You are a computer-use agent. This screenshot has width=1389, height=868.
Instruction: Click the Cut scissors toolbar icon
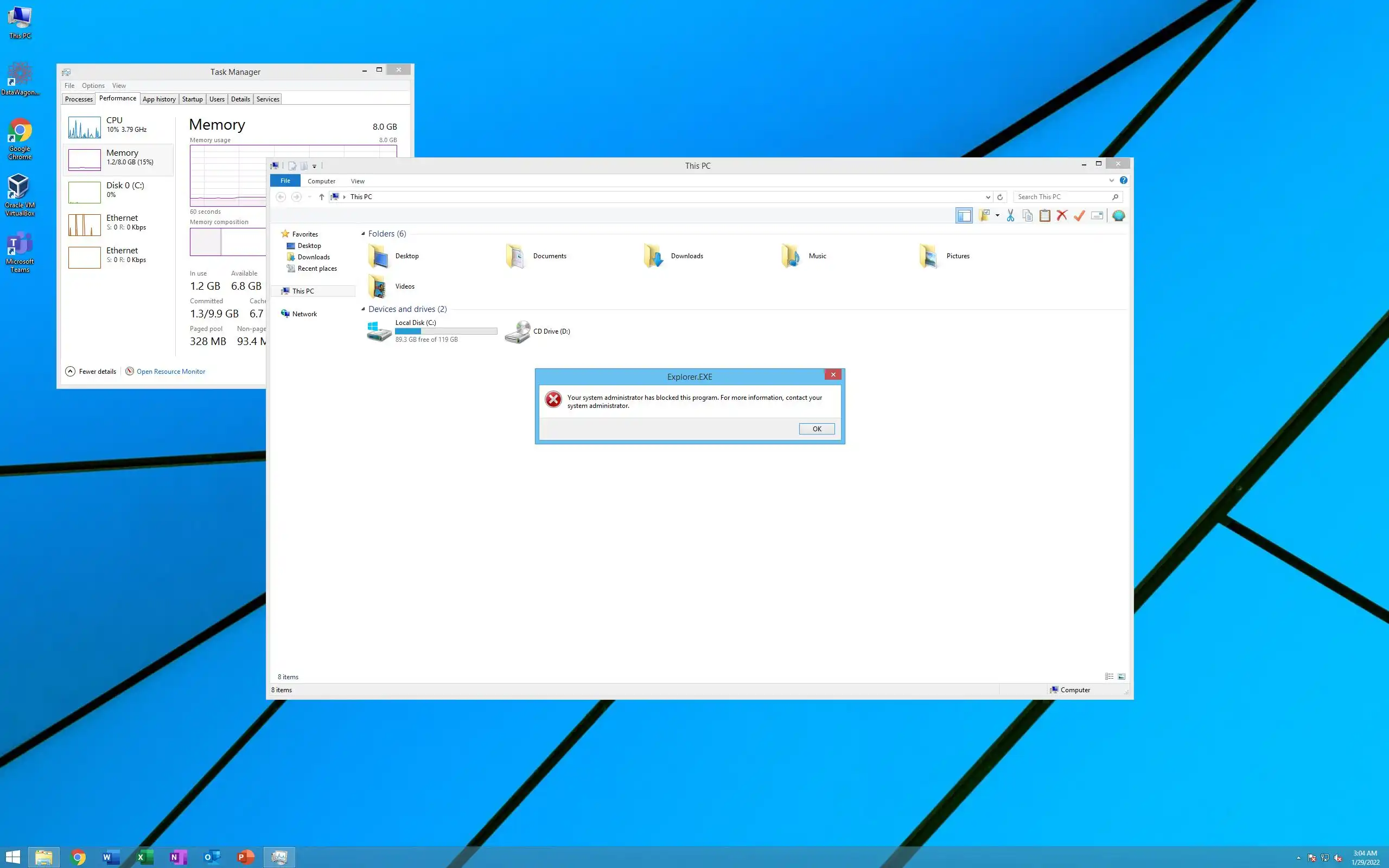[x=1010, y=216]
